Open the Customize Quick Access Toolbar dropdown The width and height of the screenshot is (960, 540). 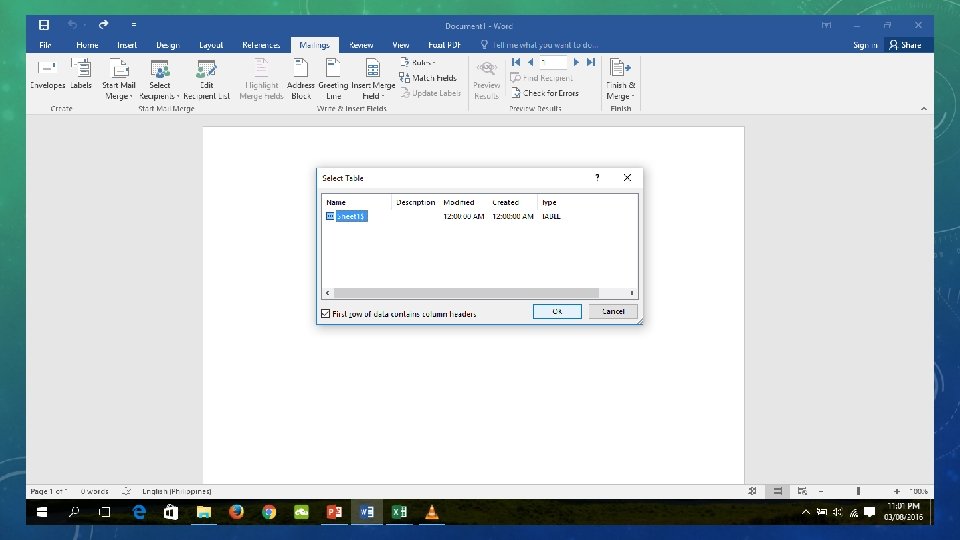133,25
